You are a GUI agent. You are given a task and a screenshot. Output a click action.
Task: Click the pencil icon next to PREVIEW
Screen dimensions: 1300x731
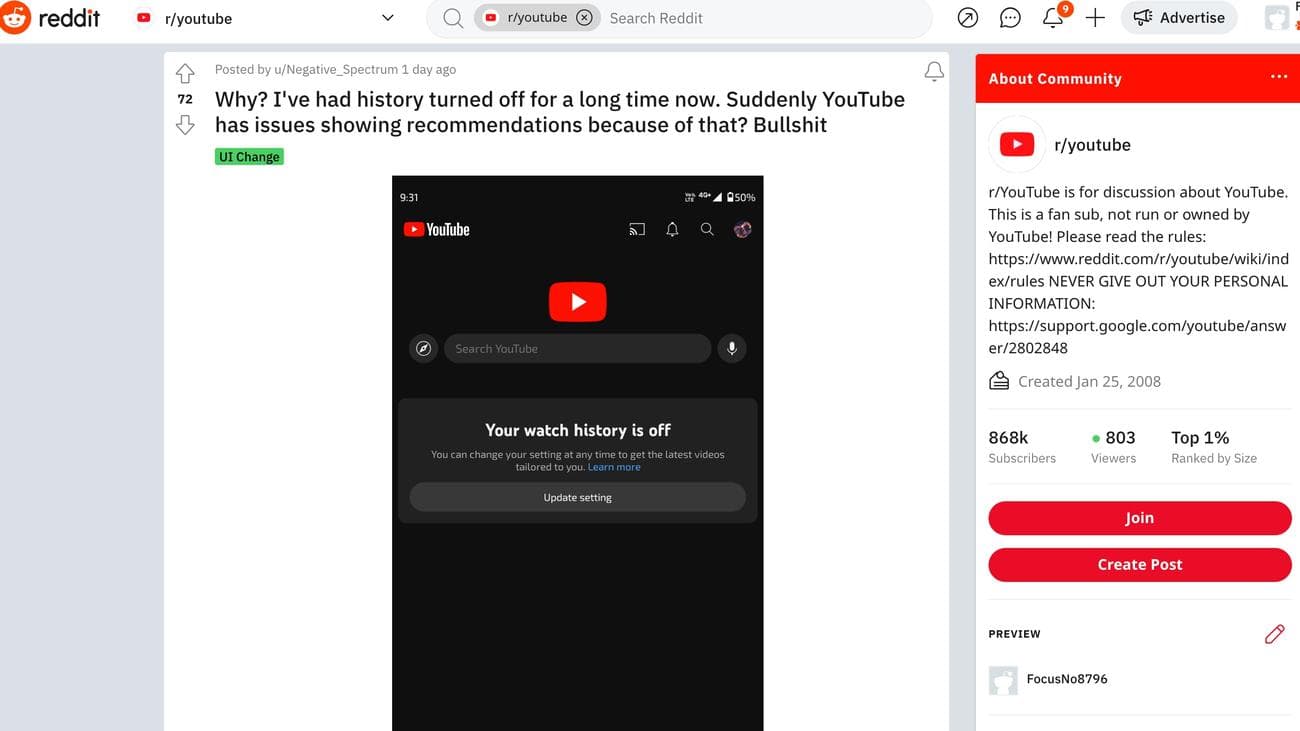tap(1274, 633)
